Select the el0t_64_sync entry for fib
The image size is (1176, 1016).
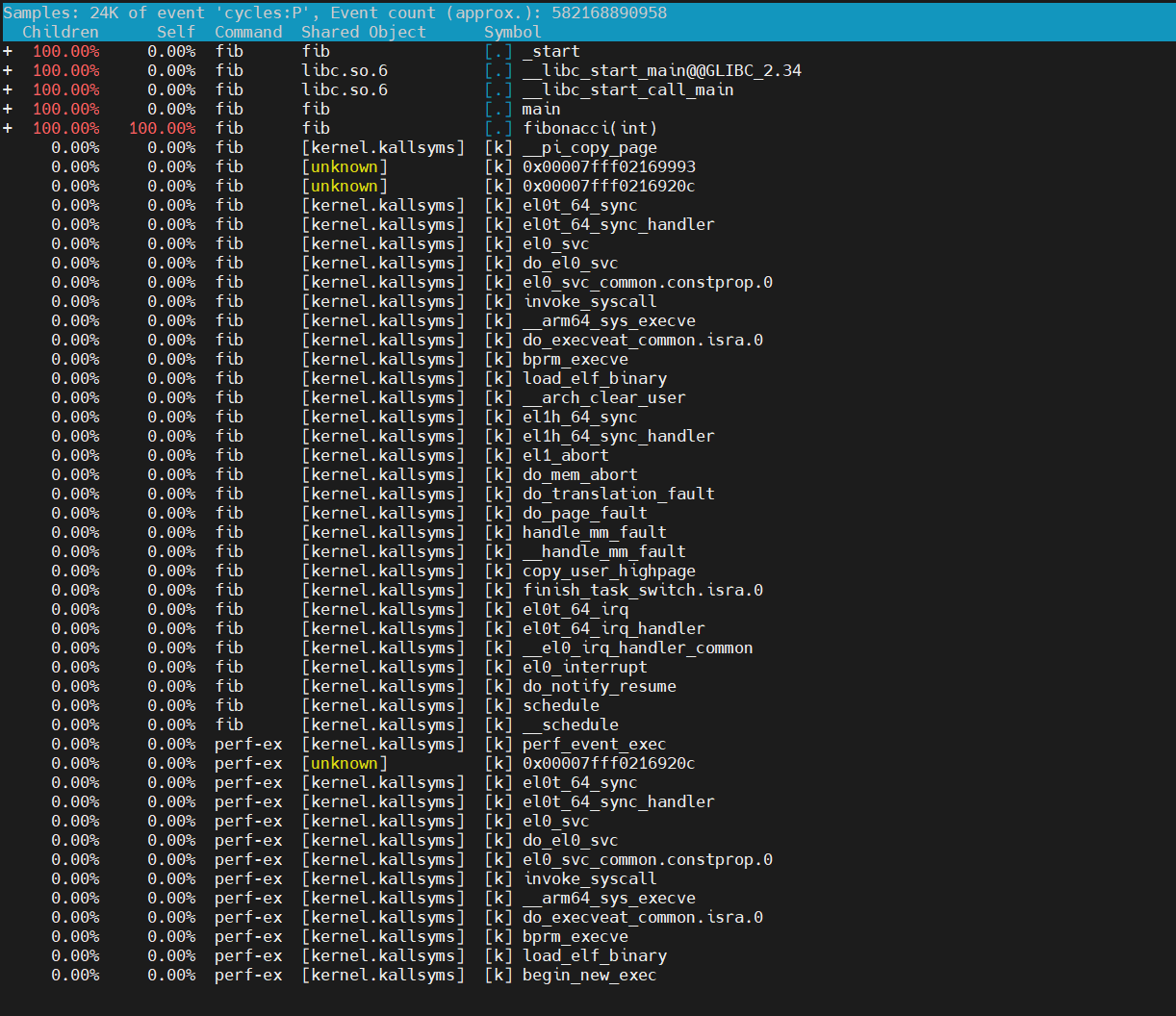(577, 205)
